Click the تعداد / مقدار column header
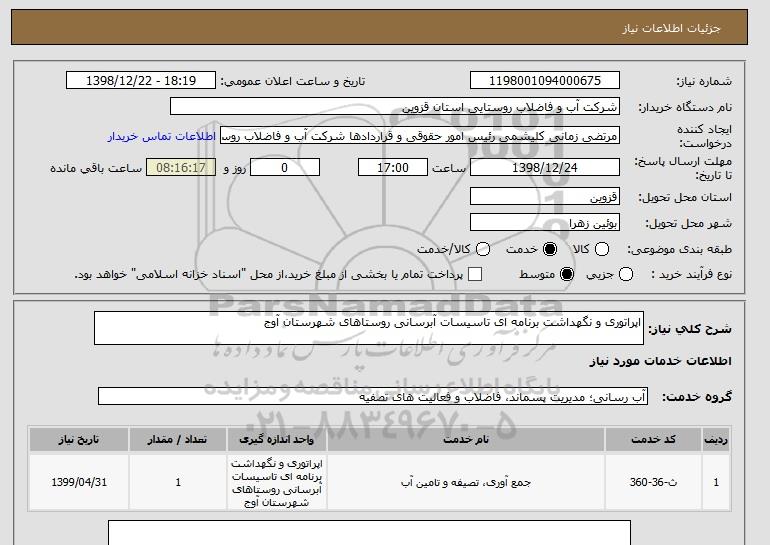Screen dimensions: 770x545 tap(178, 439)
